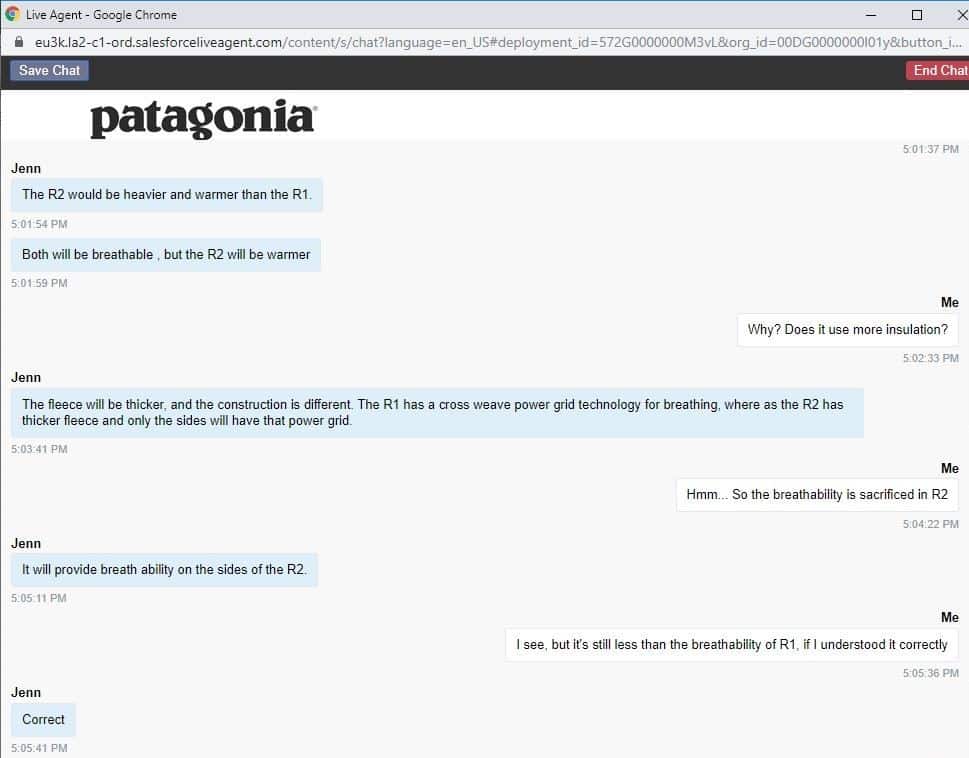Screen dimensions: 969x758
Task: Click the Save Chat button
Action: point(49,70)
